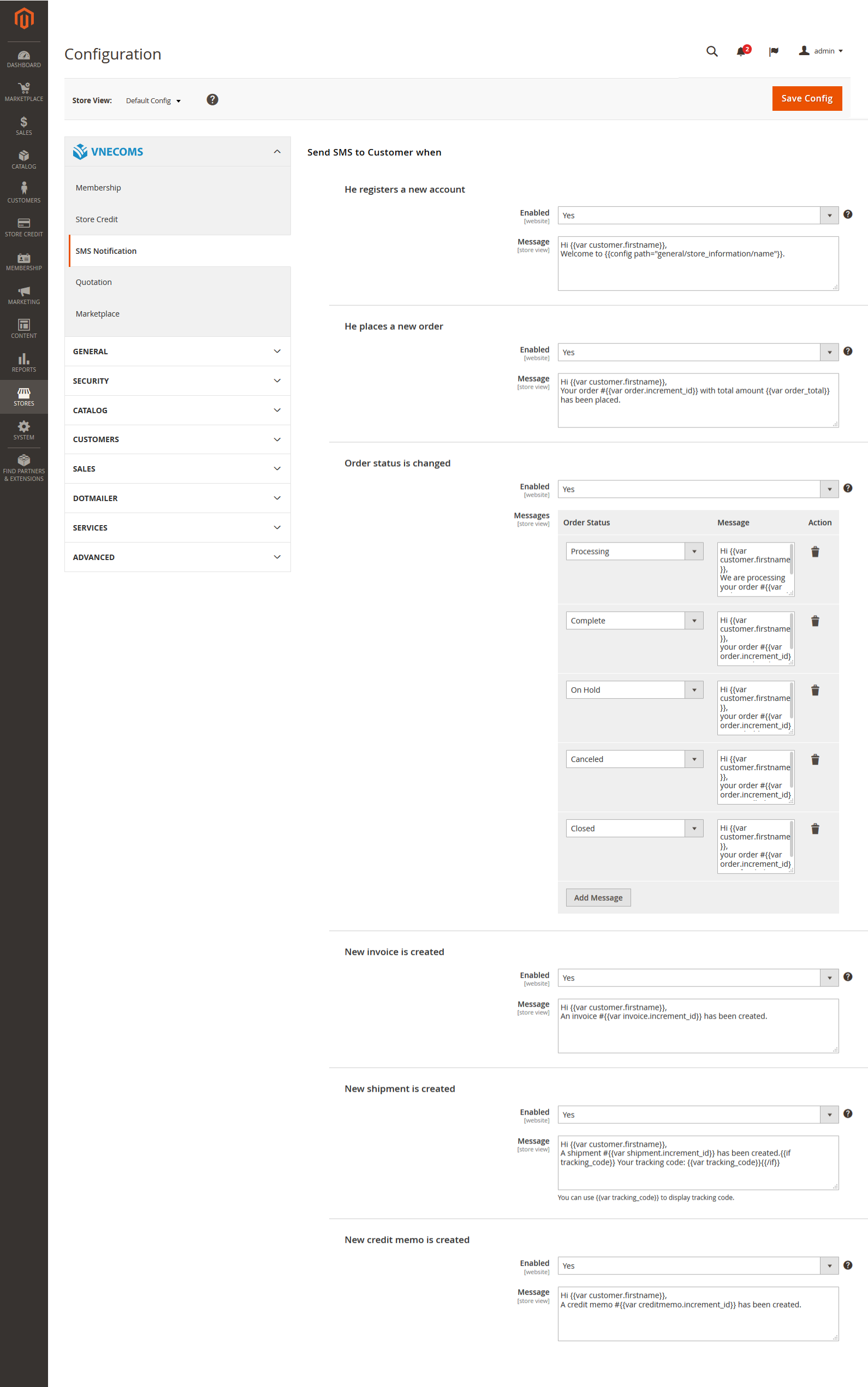Click the flag icon in header
The image size is (868, 1387).
pos(774,51)
